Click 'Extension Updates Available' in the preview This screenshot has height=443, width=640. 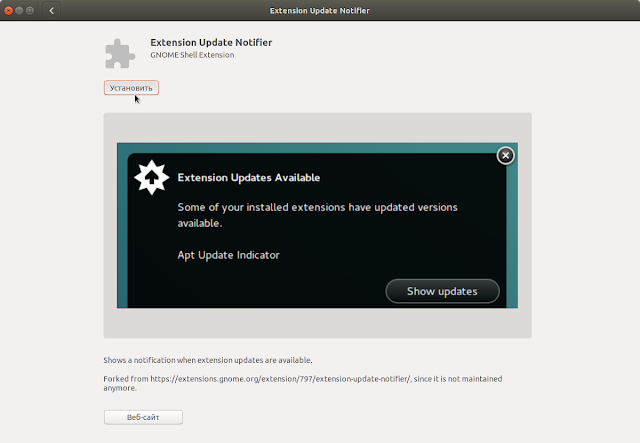click(249, 178)
